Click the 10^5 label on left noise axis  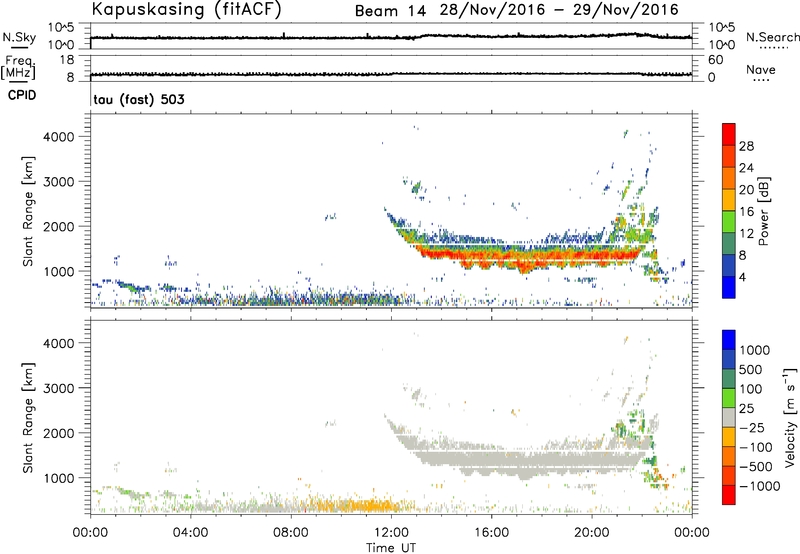pos(61,28)
